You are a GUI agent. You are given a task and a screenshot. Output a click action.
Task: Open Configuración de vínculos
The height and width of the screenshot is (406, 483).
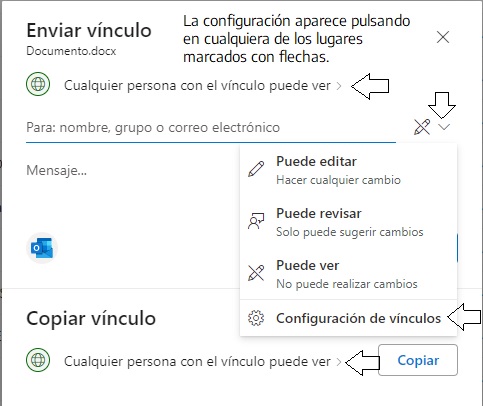[x=348, y=318]
